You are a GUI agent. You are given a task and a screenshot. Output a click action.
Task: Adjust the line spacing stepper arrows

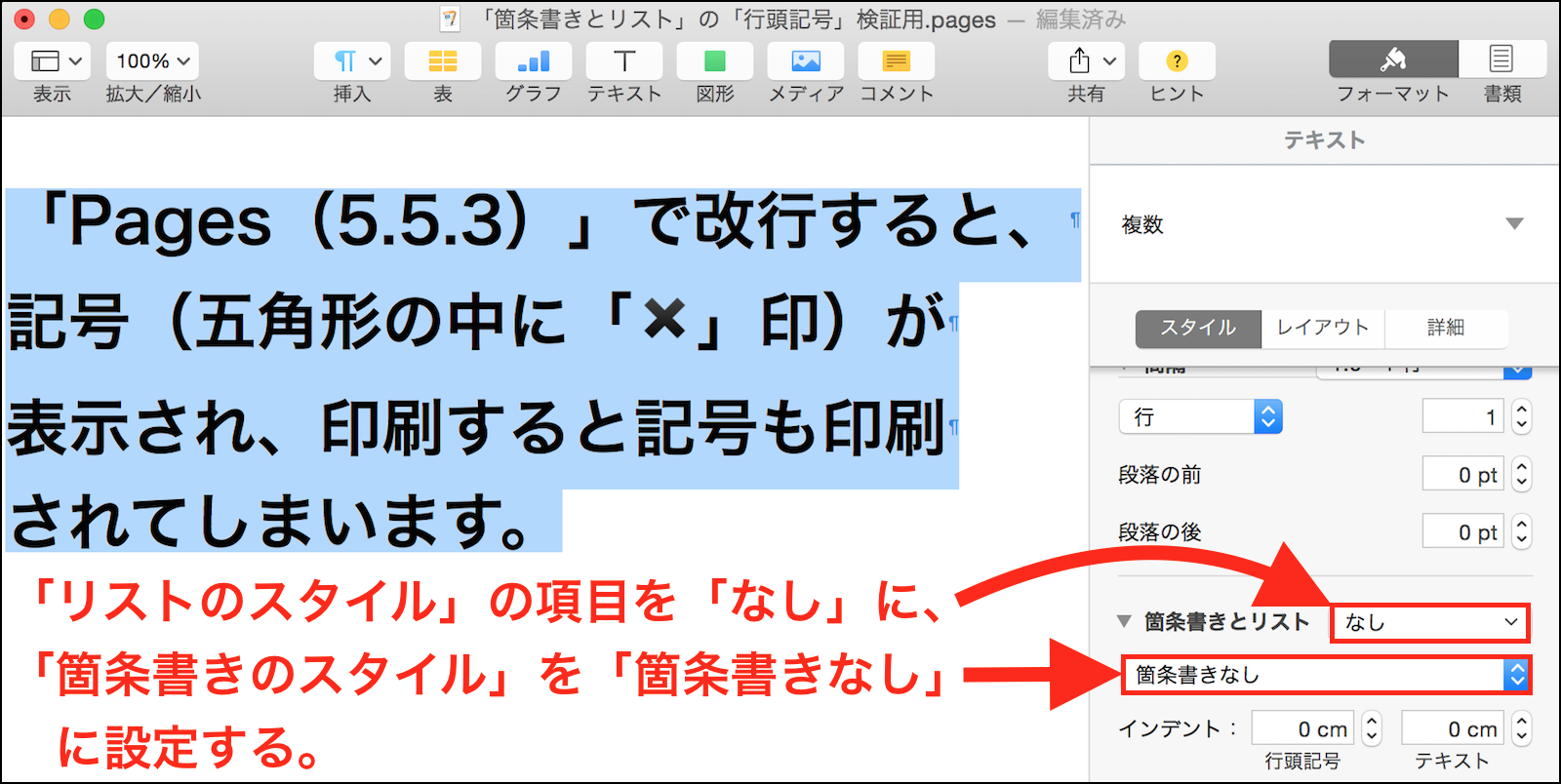(1521, 417)
